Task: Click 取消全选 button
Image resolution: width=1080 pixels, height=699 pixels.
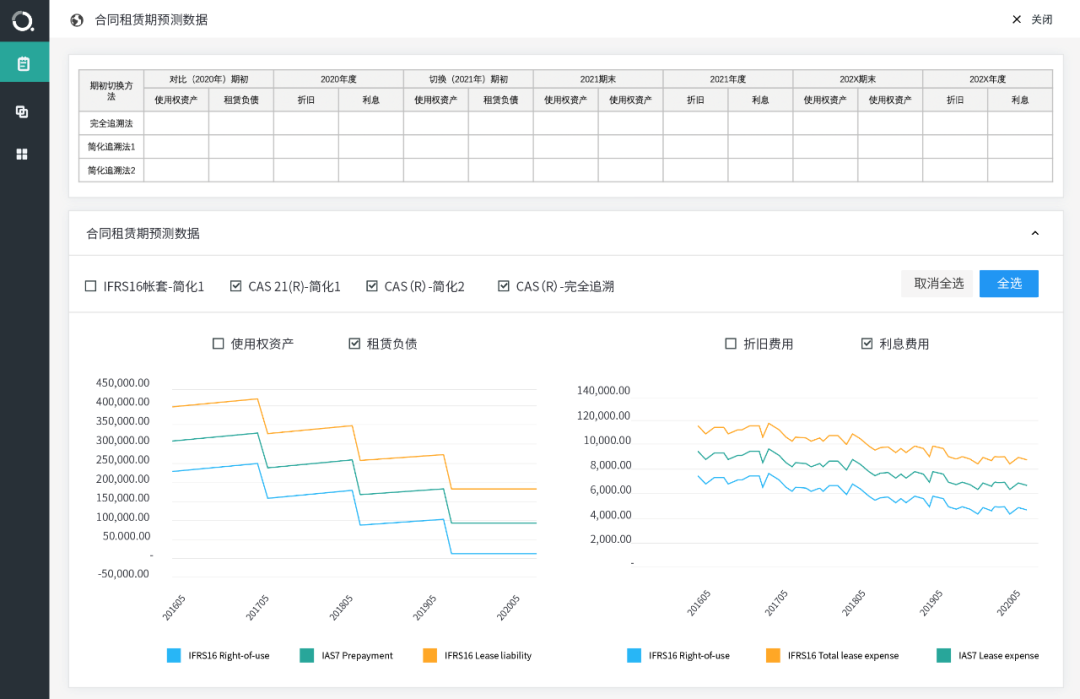Action: [938, 284]
